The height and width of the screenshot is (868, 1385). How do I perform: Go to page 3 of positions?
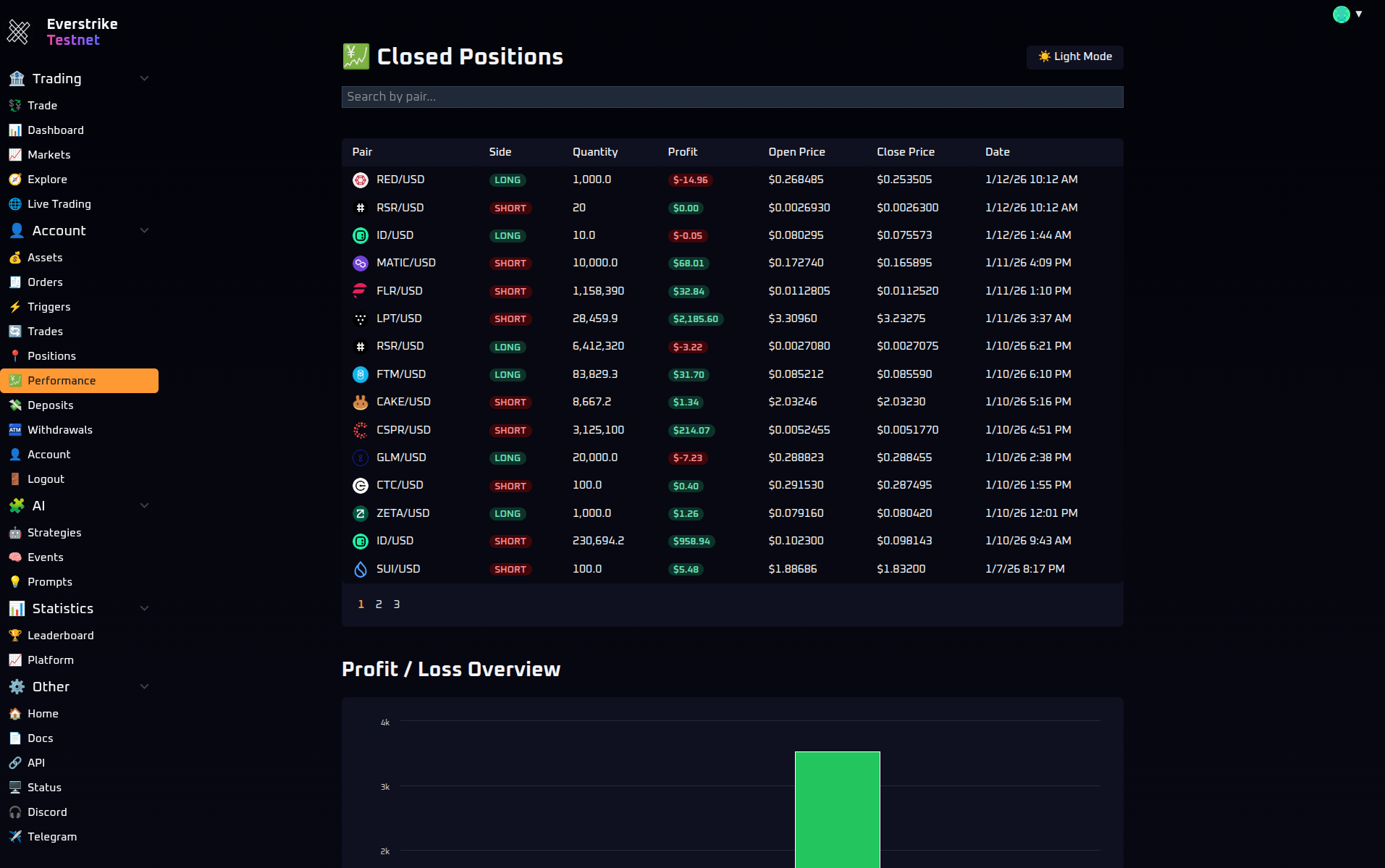coord(396,604)
